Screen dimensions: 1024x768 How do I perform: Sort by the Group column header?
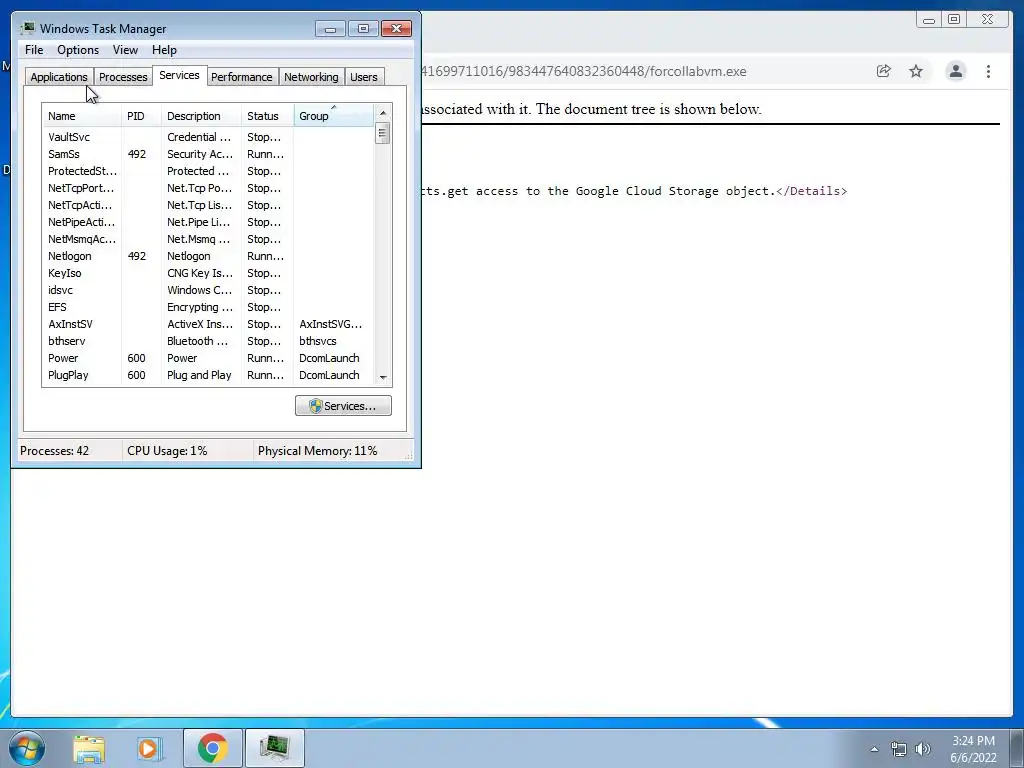(334, 116)
